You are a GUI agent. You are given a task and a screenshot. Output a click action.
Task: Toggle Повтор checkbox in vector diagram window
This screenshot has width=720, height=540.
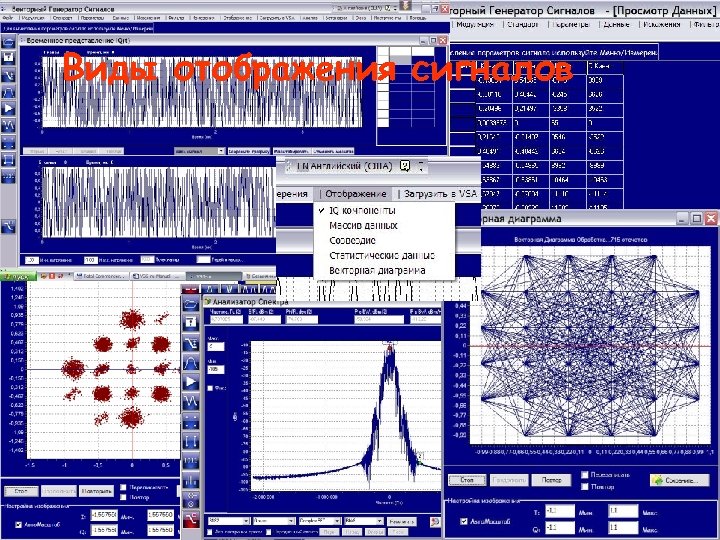[585, 486]
